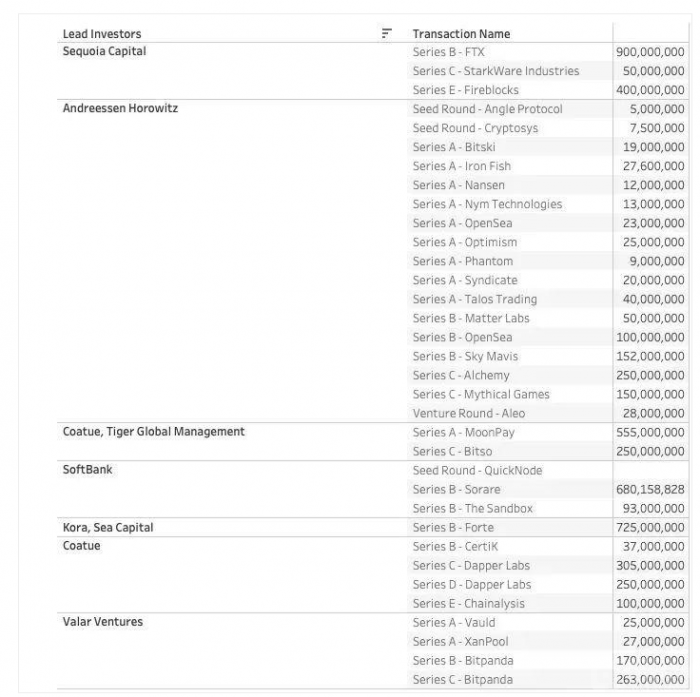The height and width of the screenshot is (697, 700).
Task: Click the 263,000,000 amount cell
Action: pos(650,680)
